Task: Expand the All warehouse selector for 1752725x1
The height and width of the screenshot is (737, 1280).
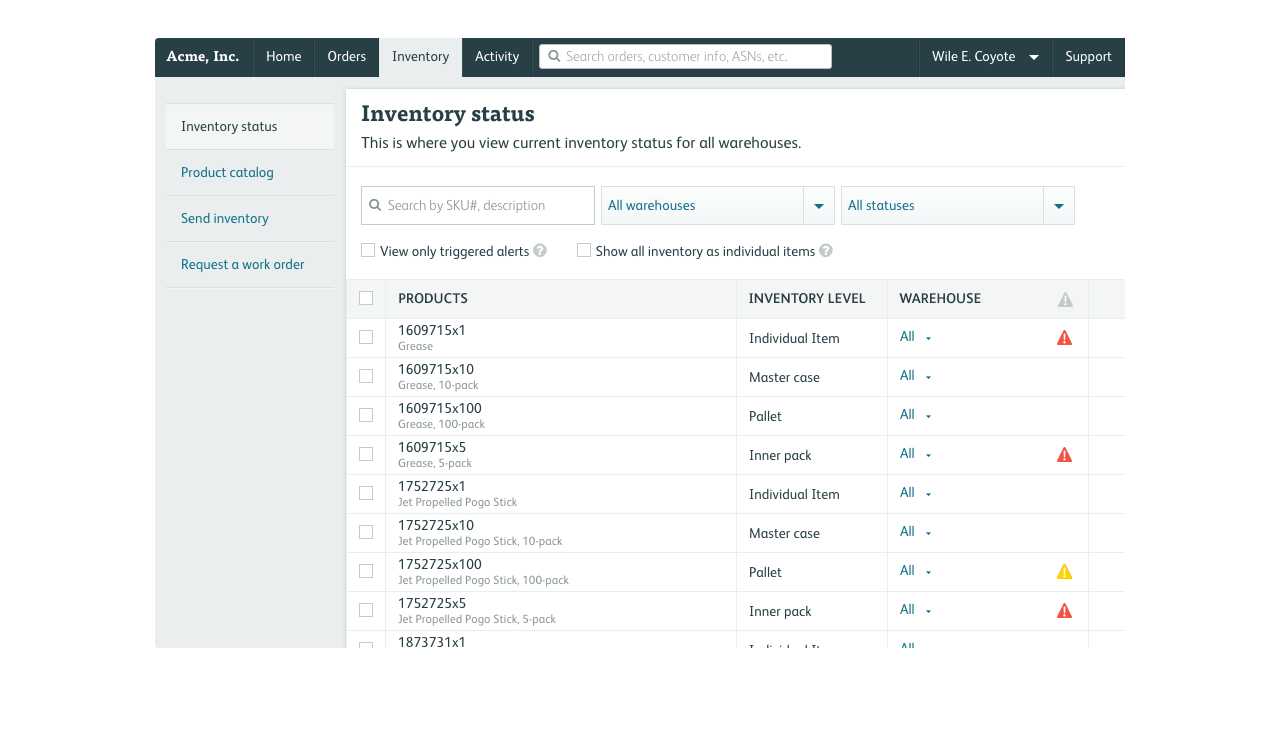Action: click(915, 493)
